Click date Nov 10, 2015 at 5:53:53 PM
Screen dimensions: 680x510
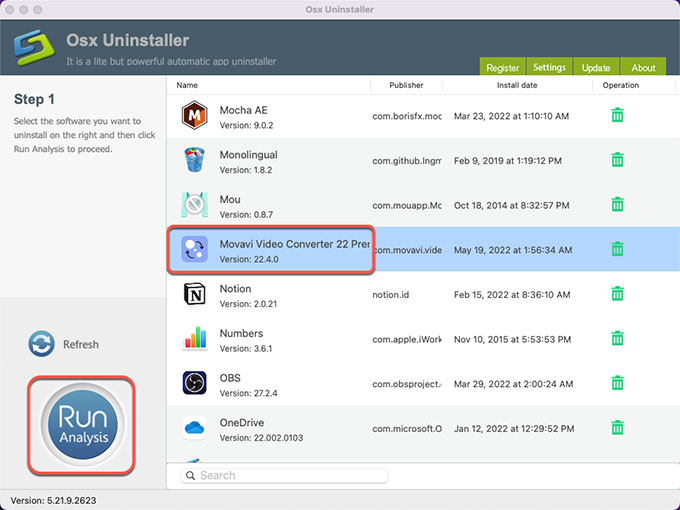(513, 340)
